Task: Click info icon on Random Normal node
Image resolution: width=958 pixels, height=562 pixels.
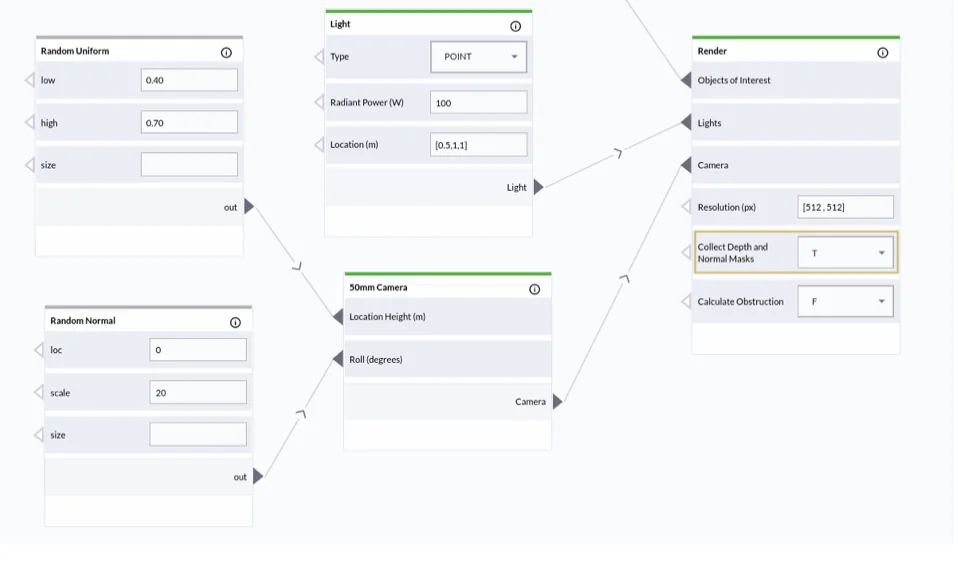Action: pos(235,323)
